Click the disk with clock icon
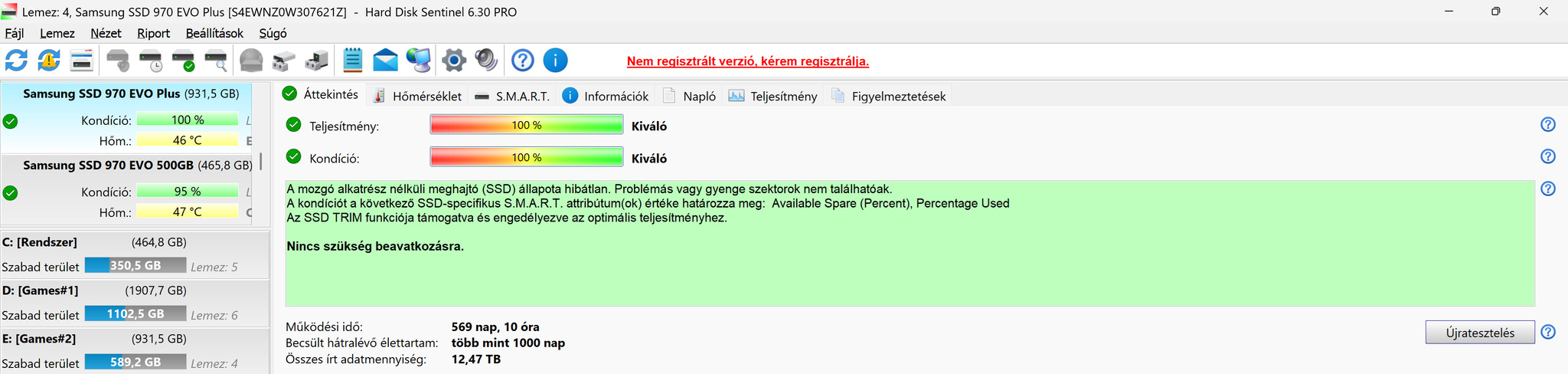1568x374 pixels. coord(150,60)
